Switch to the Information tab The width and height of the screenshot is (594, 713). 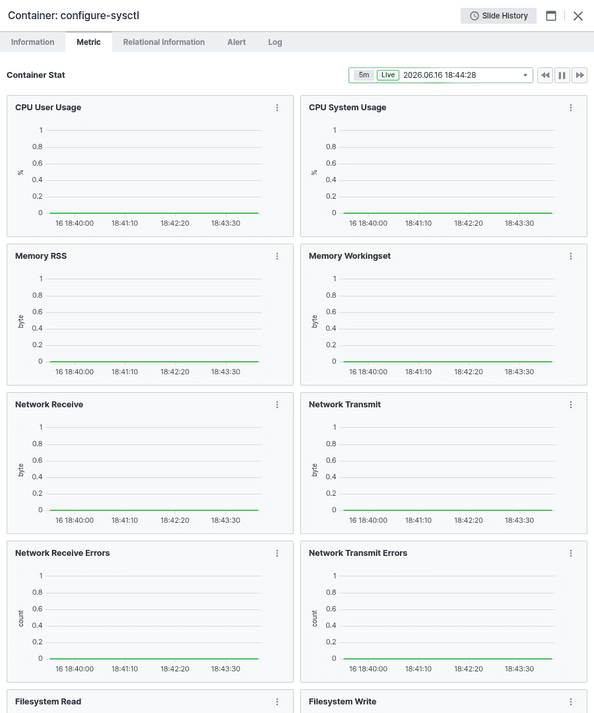click(32, 42)
